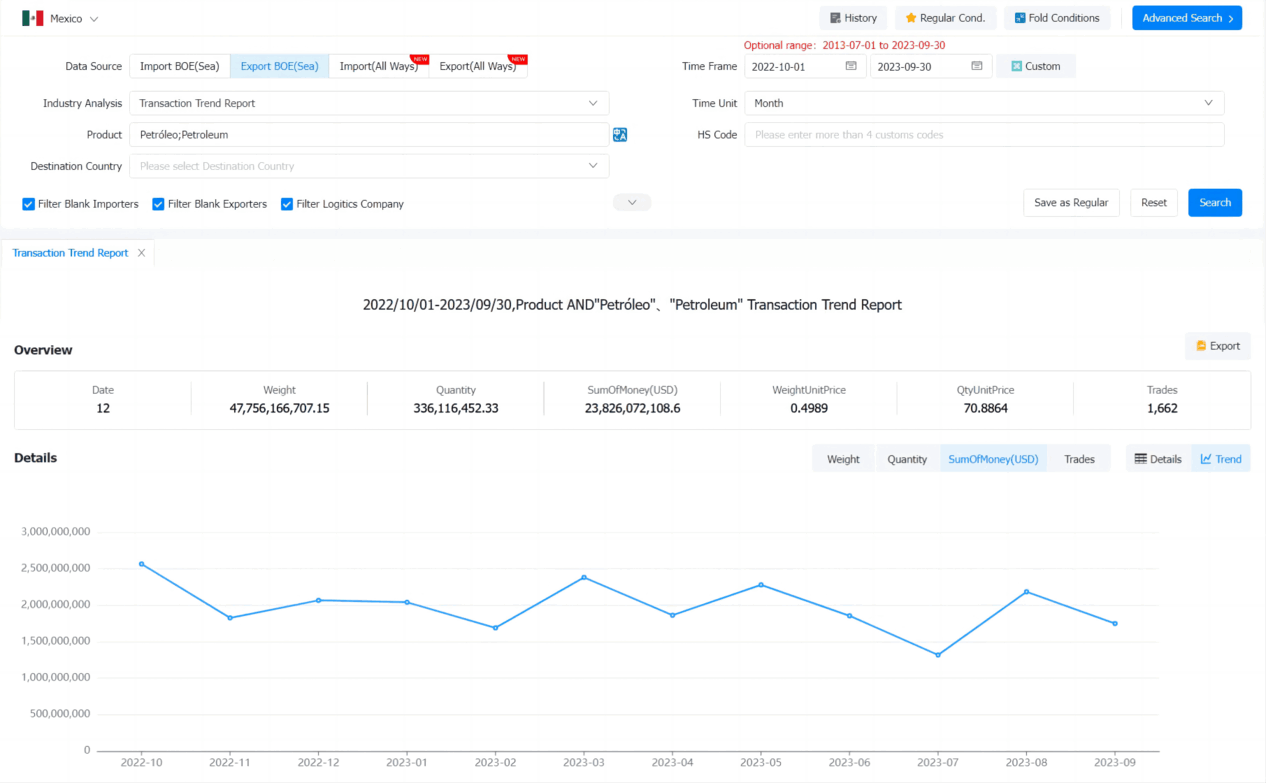Click calendar icon in end date field

977,66
